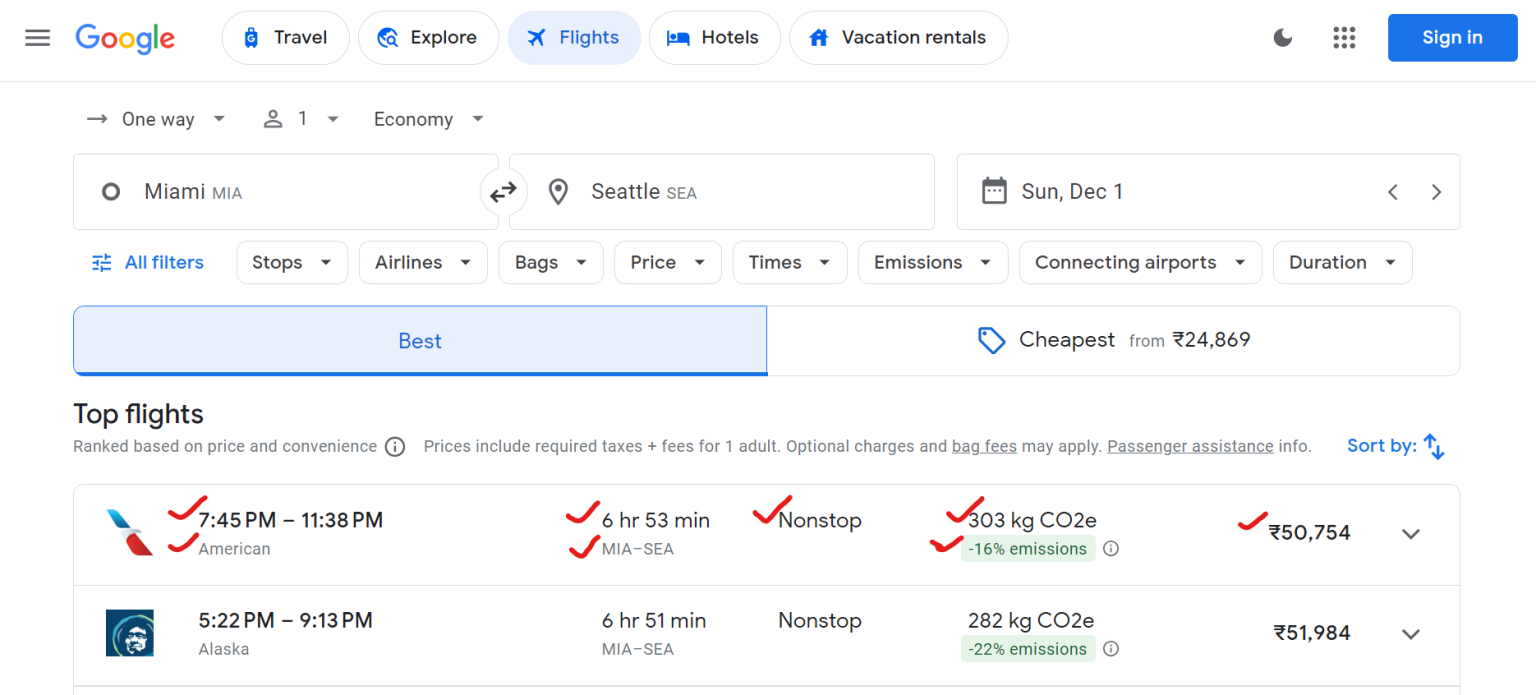The height and width of the screenshot is (695, 1536).
Task: Open the main hamburger menu
Action: click(37, 38)
